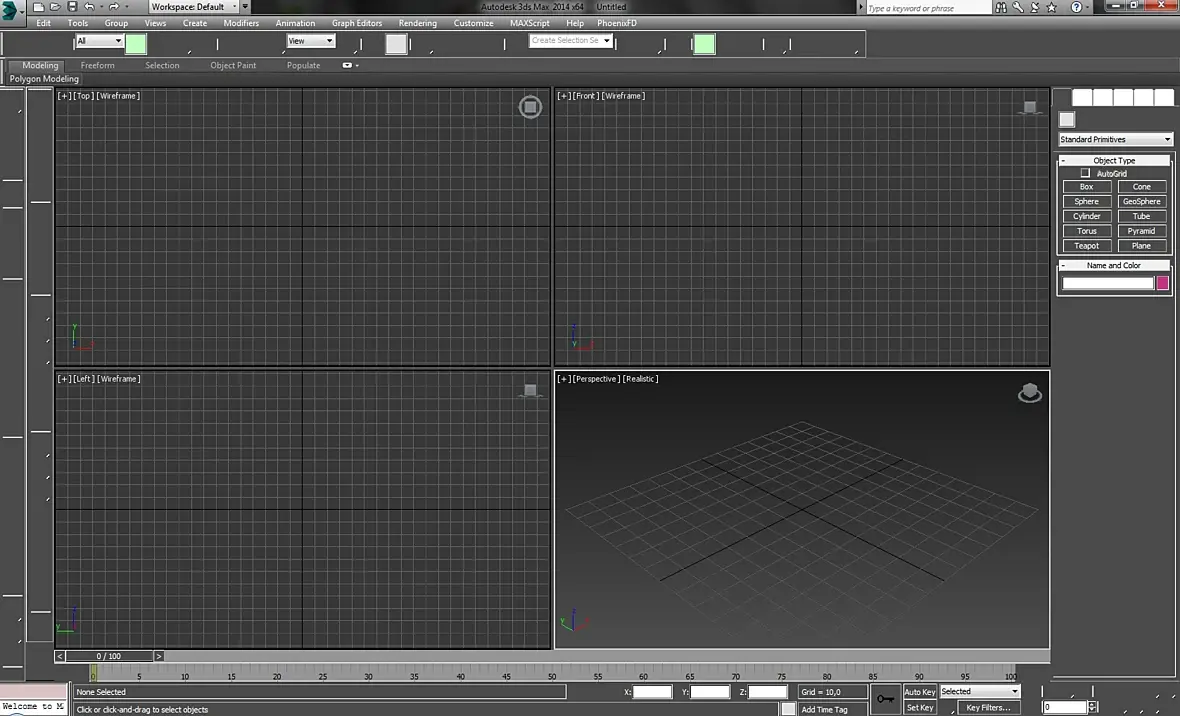Open the PhoenixFD menu
Viewport: 1180px width, 716px height.
click(x=617, y=23)
